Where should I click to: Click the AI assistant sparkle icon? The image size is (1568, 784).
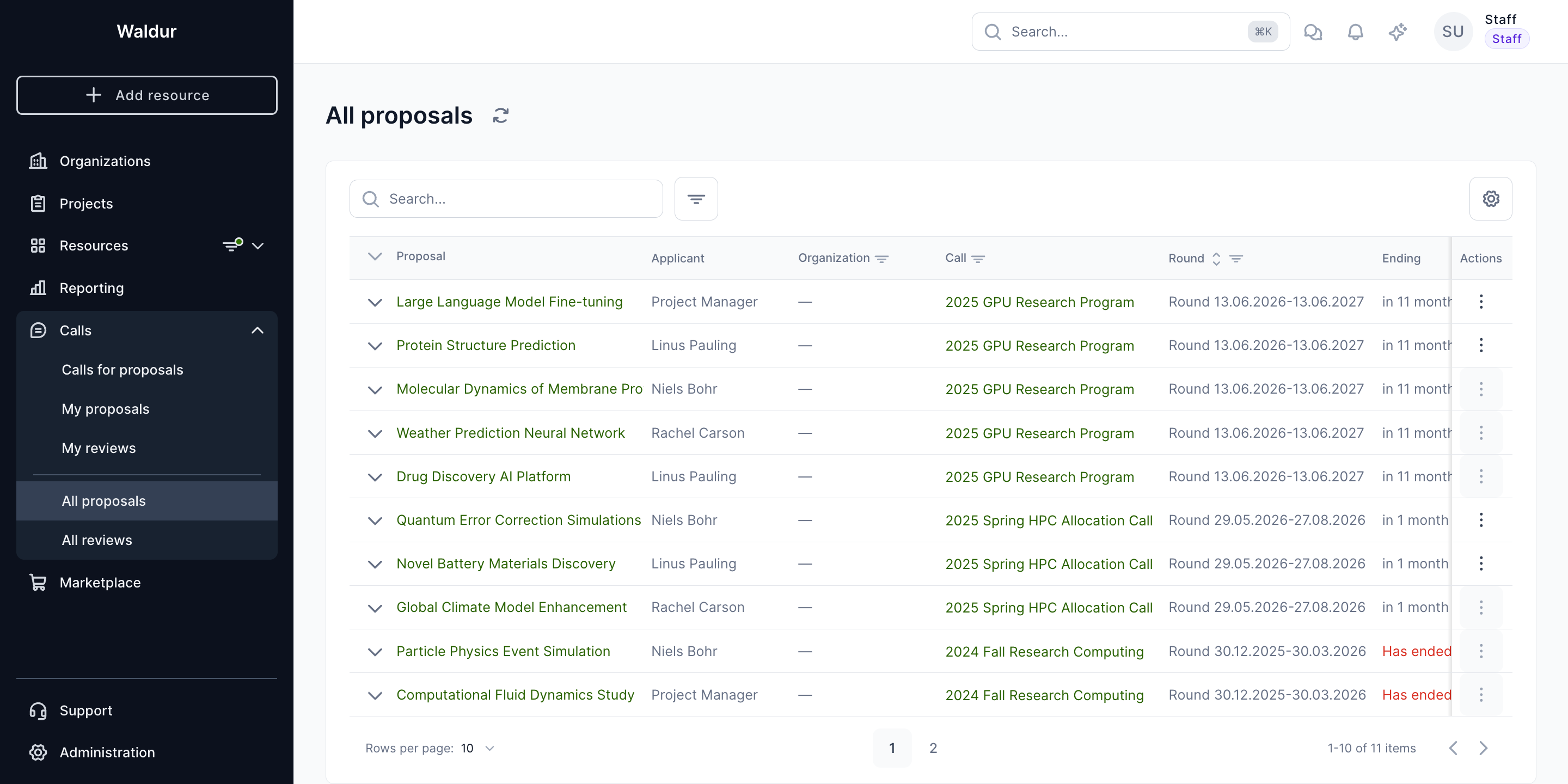(1398, 32)
